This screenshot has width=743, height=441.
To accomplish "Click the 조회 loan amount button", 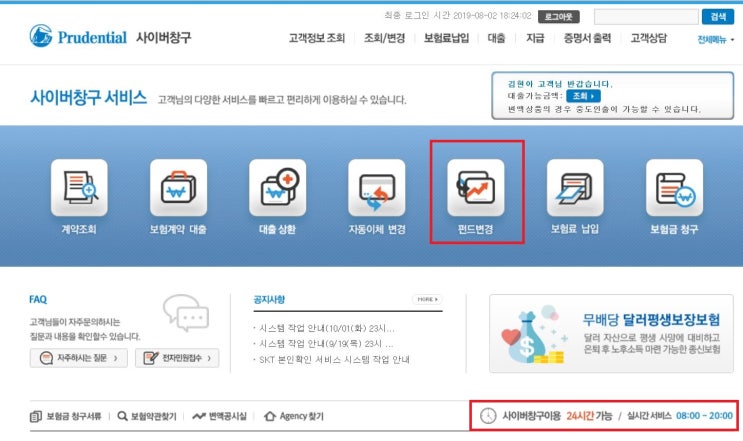I will click(x=583, y=96).
